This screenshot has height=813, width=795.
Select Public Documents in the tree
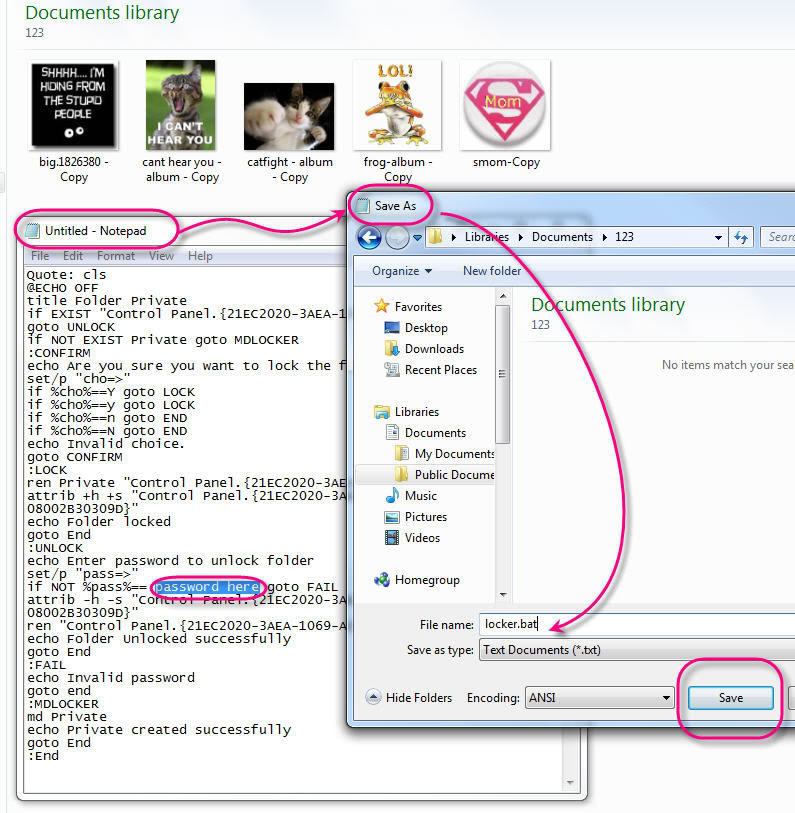point(453,475)
